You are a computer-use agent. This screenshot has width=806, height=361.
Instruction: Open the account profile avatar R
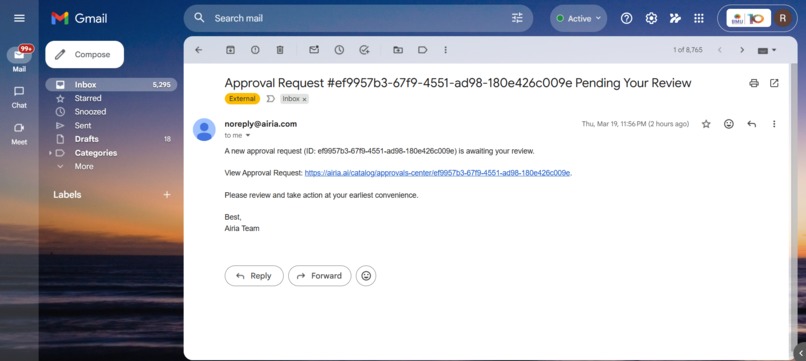[x=783, y=19]
